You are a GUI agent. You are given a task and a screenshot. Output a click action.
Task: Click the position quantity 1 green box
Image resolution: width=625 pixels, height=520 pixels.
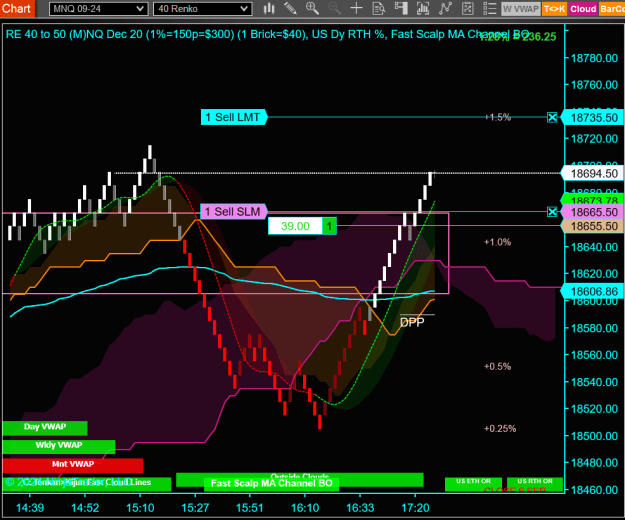pyautogui.click(x=329, y=226)
